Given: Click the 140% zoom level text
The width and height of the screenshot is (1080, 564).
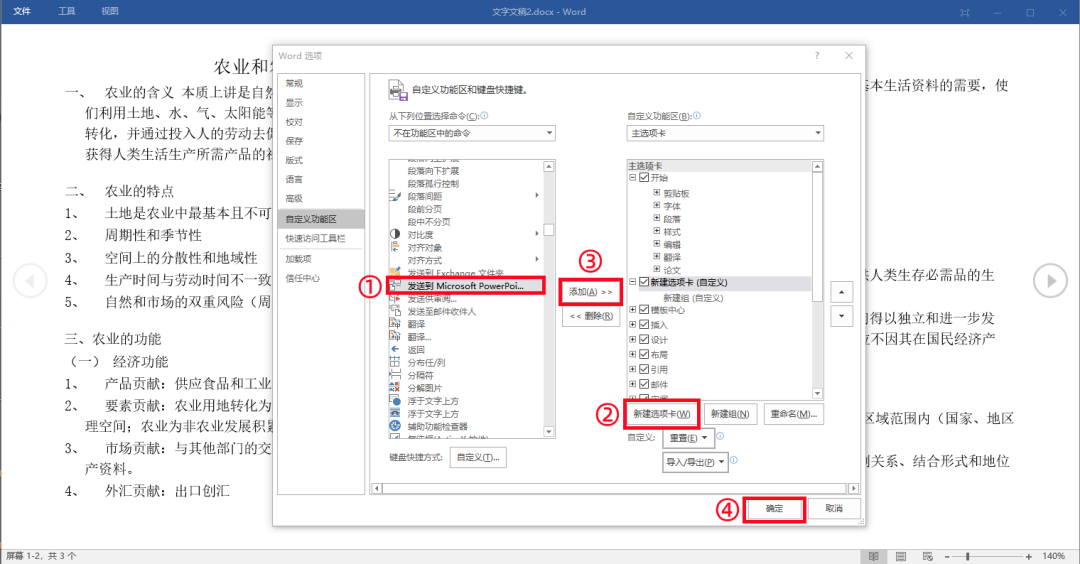Looking at the screenshot, I should click(x=1053, y=556).
